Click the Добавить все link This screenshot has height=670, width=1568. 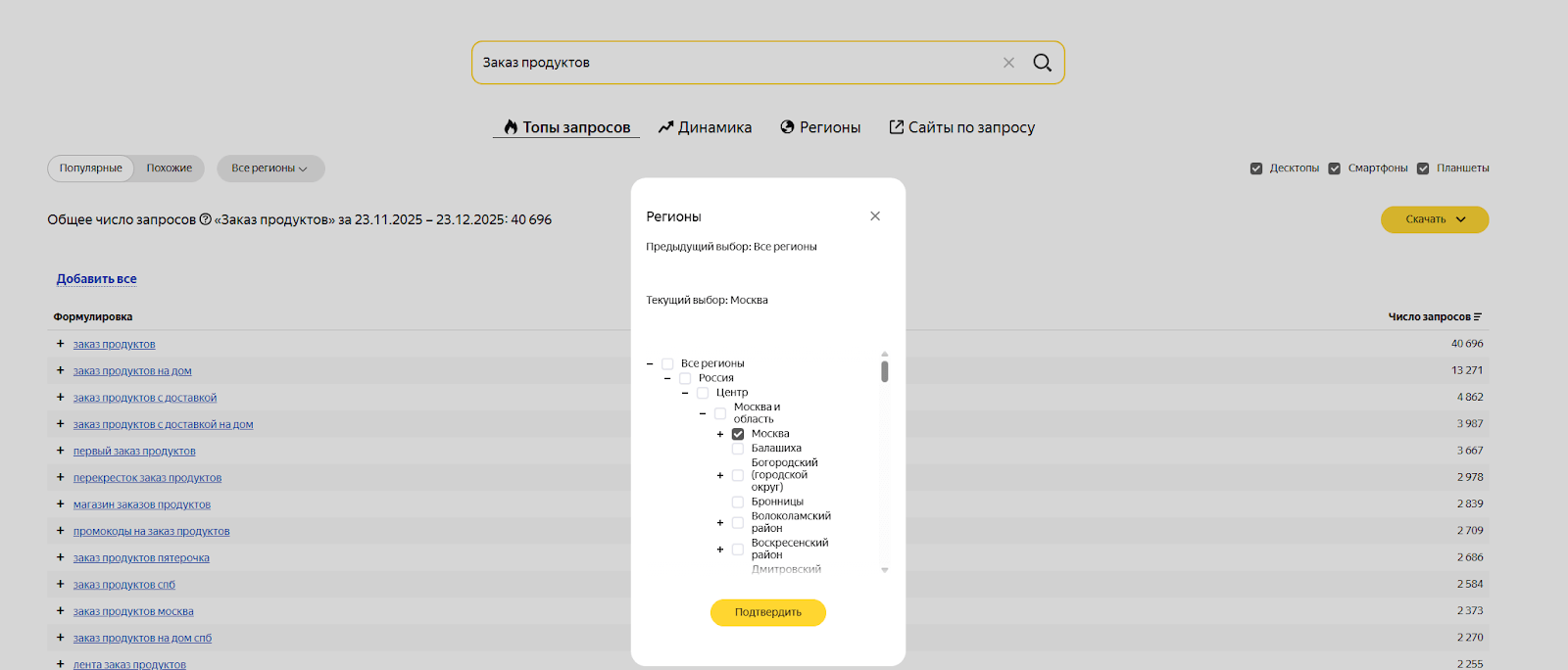pos(96,279)
